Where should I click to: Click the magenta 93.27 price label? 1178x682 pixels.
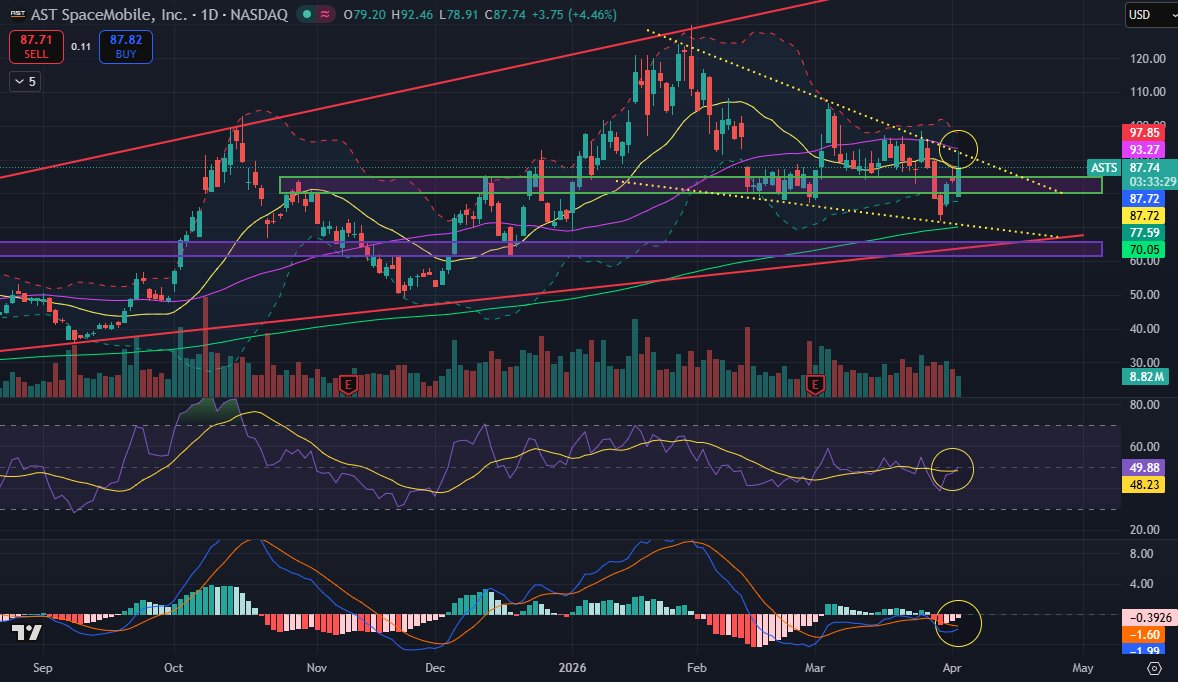[1144, 149]
